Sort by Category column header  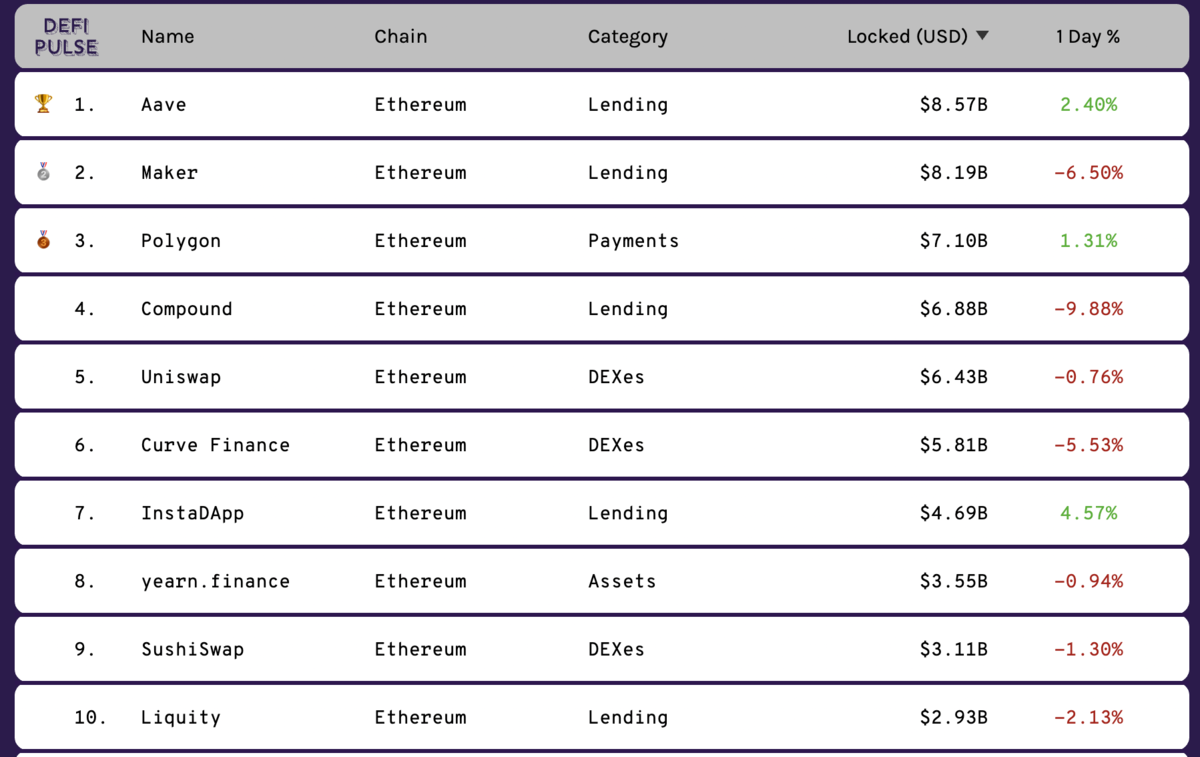click(x=627, y=37)
